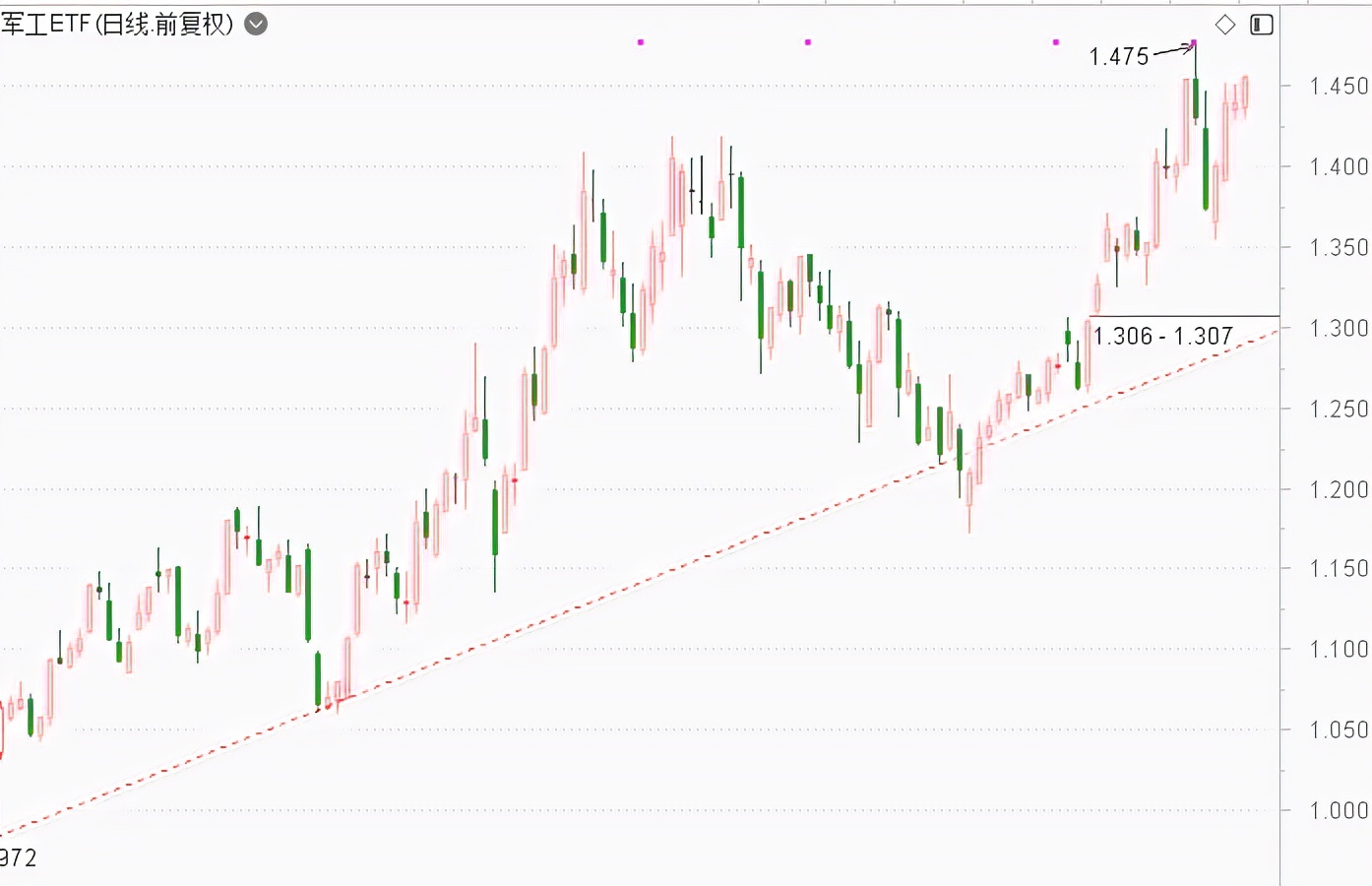Click the 1.300 price axis label
This screenshot has width=1372, height=886.
(x=1339, y=329)
